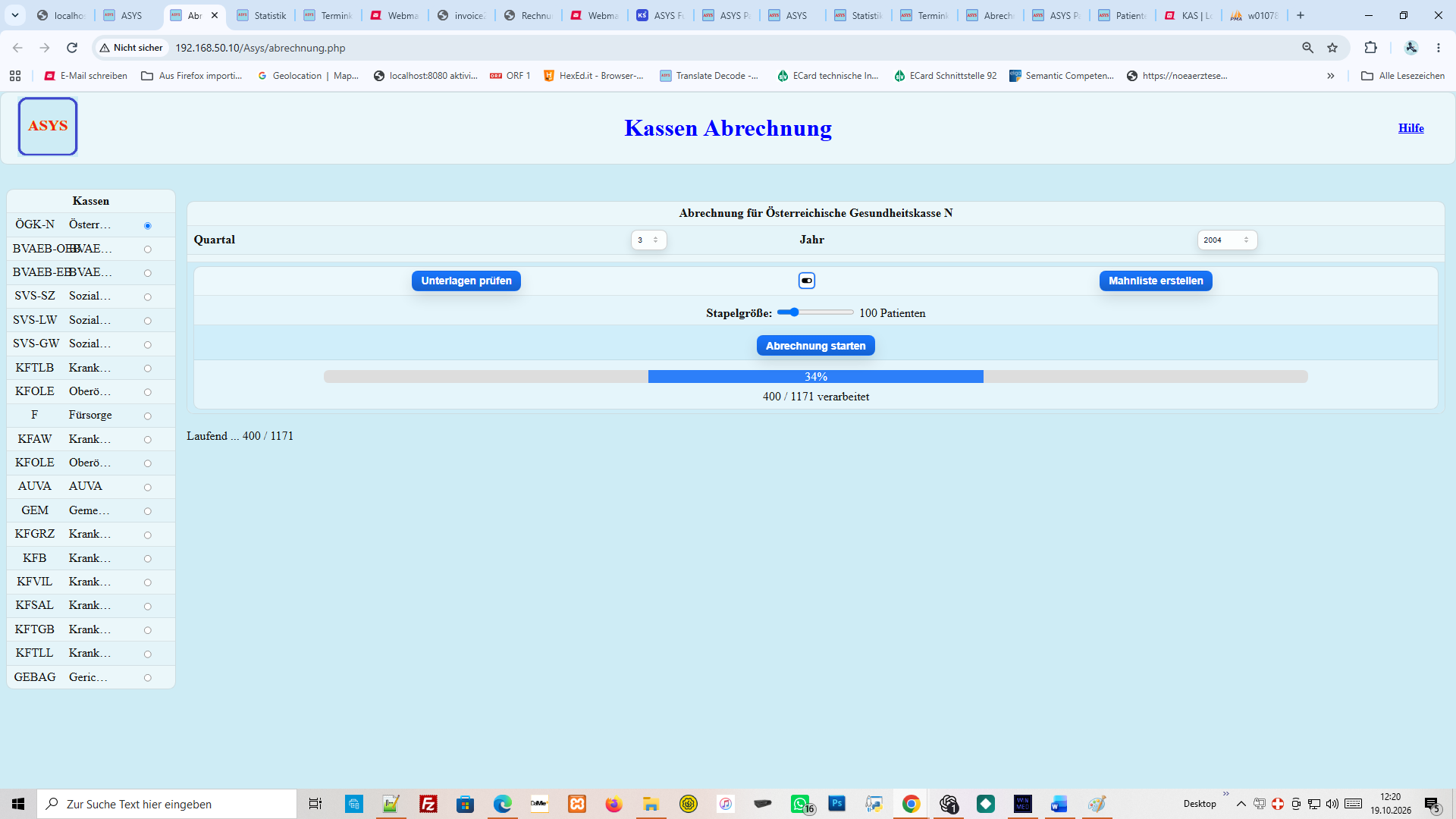Click the Unterlagen prüfen button
Image resolution: width=1456 pixels, height=819 pixels.
pos(466,281)
